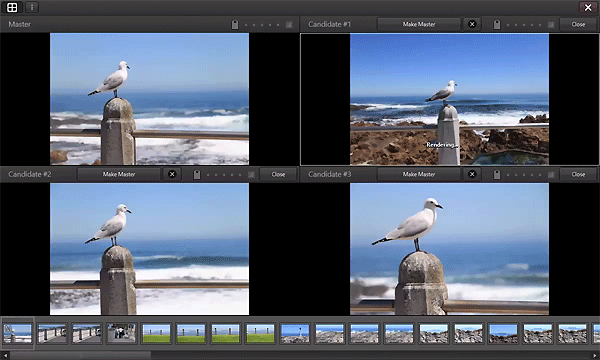Switch to the four-pane grid layout icon
Screen dimensions: 600x360
pyautogui.click(x=12, y=7)
